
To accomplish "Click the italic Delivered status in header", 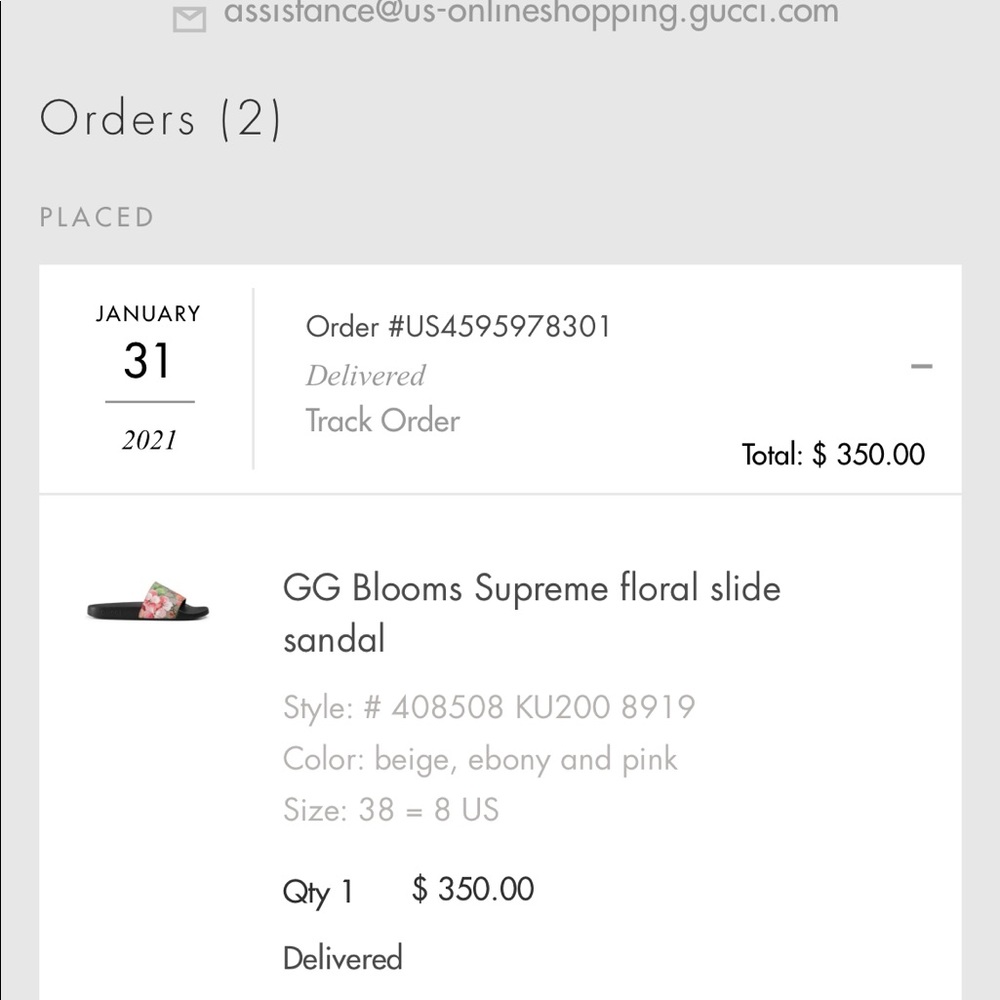I will (365, 376).
